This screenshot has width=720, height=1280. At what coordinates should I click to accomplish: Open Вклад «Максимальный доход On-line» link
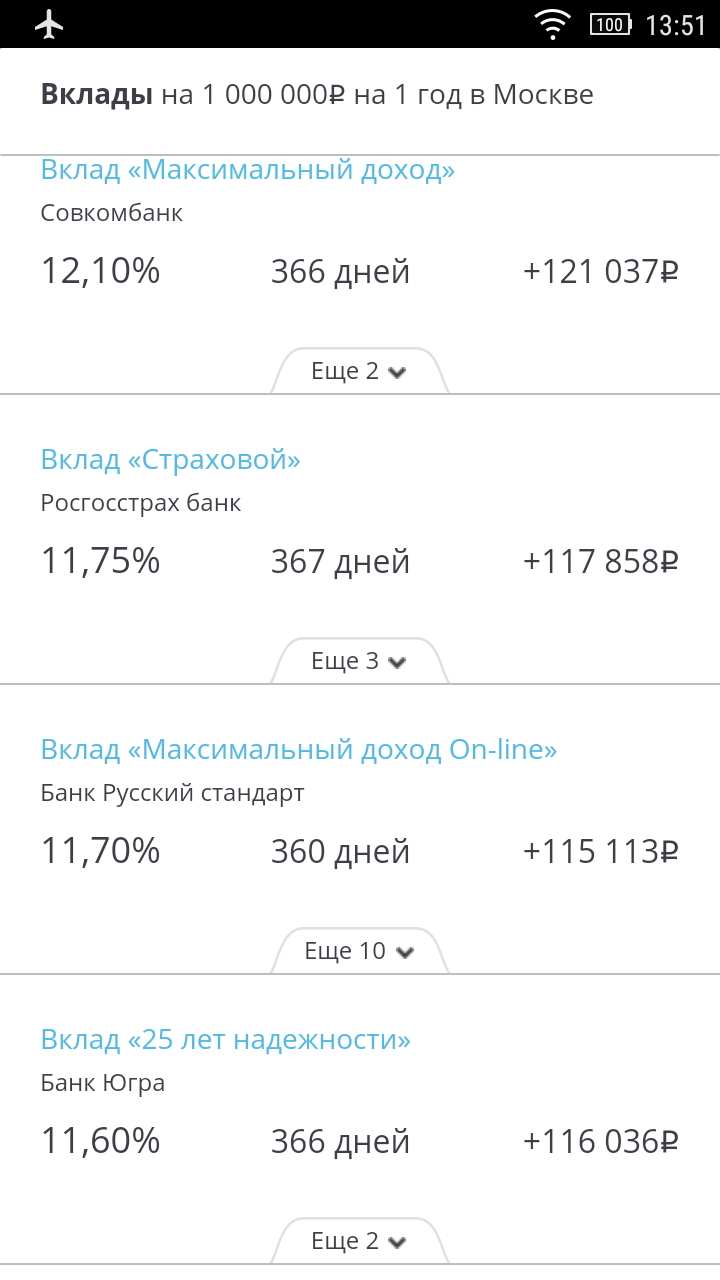point(299,750)
